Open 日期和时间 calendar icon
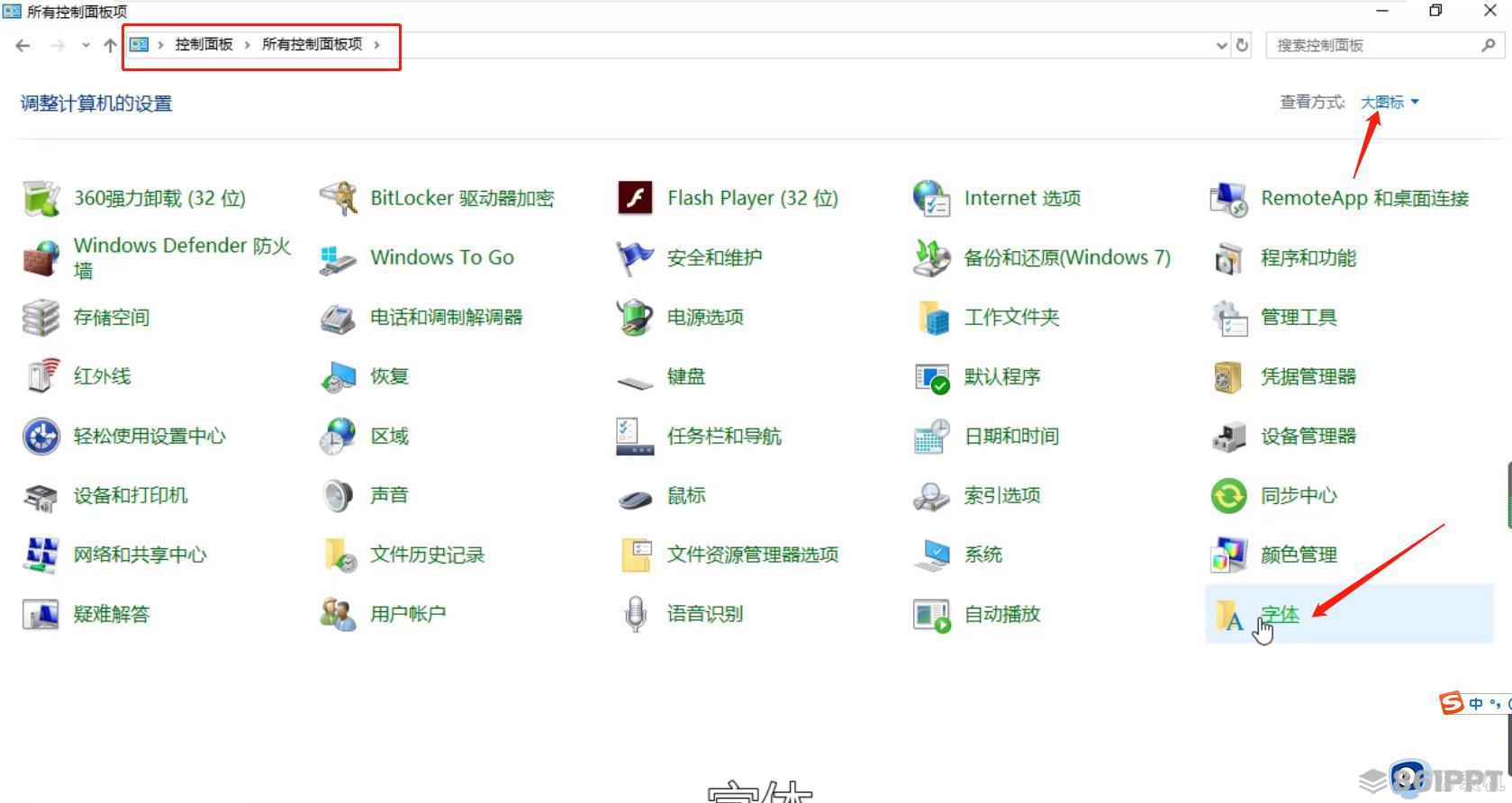The image size is (1512, 803). pyautogui.click(x=932, y=436)
